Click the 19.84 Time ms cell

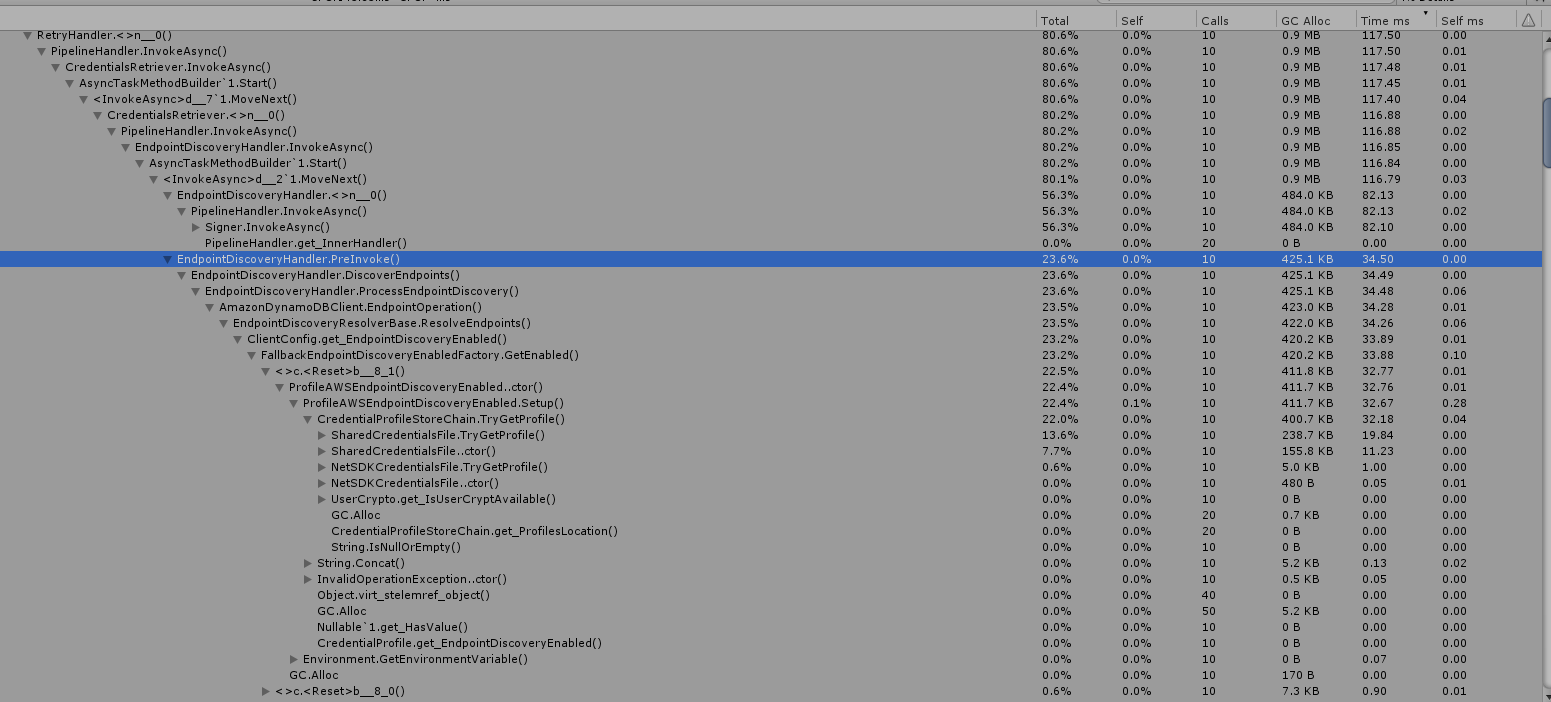(x=1377, y=435)
